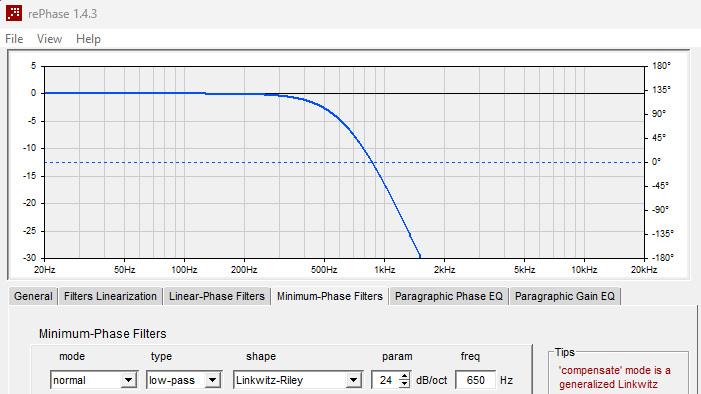The width and height of the screenshot is (701, 394).
Task: Open the View menu
Action: 49,39
